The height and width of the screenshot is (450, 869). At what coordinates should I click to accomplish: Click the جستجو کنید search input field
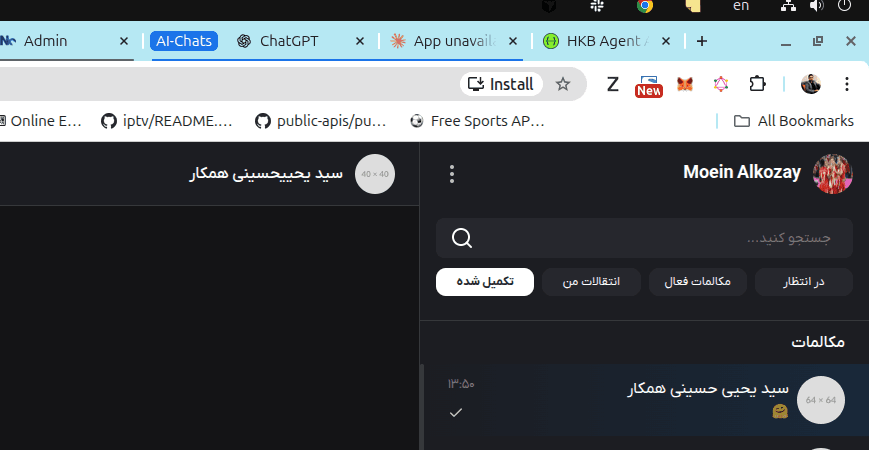coord(660,238)
